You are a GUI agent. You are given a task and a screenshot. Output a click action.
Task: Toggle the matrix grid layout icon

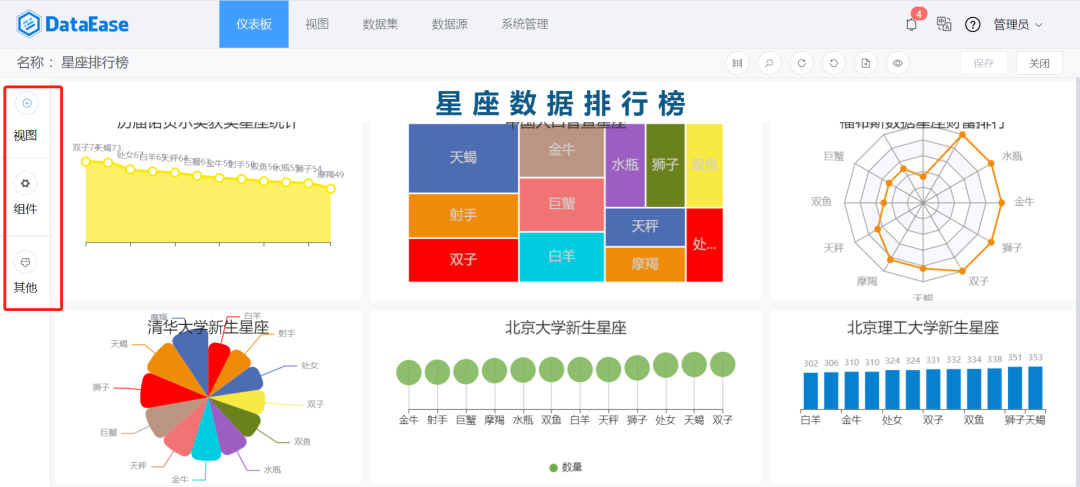click(738, 63)
